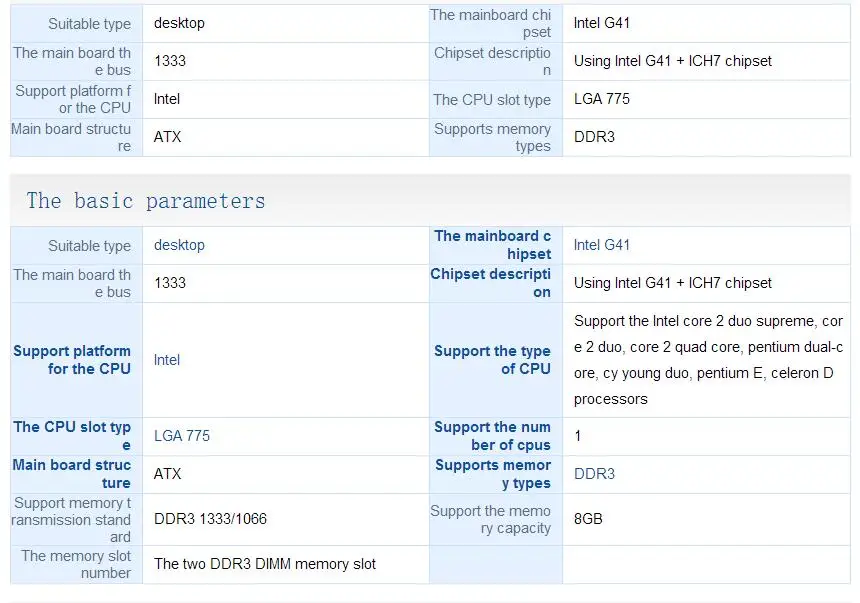This screenshot has width=860, height=603.
Task: Click 'Intel G41' link in basic parameters
Action: click(602, 245)
